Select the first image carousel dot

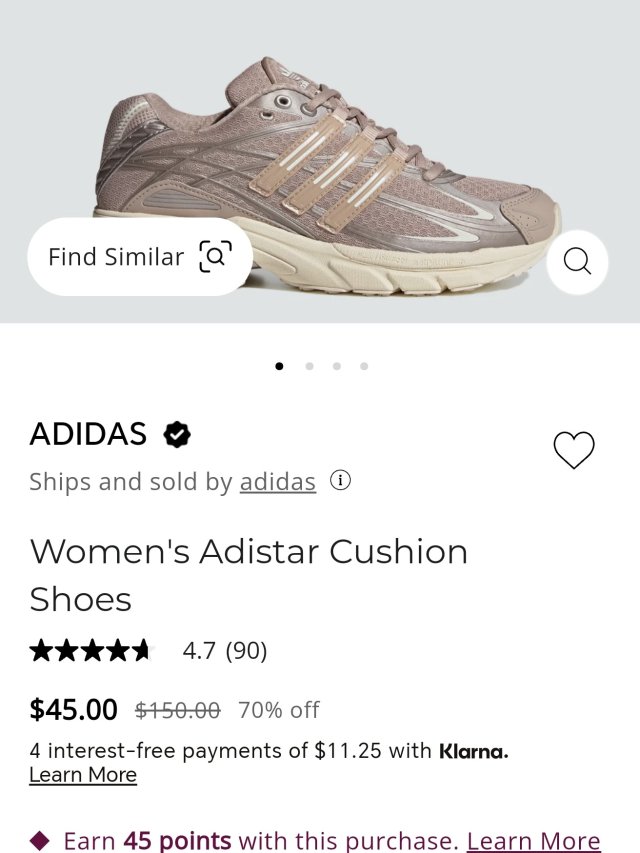tap(279, 366)
